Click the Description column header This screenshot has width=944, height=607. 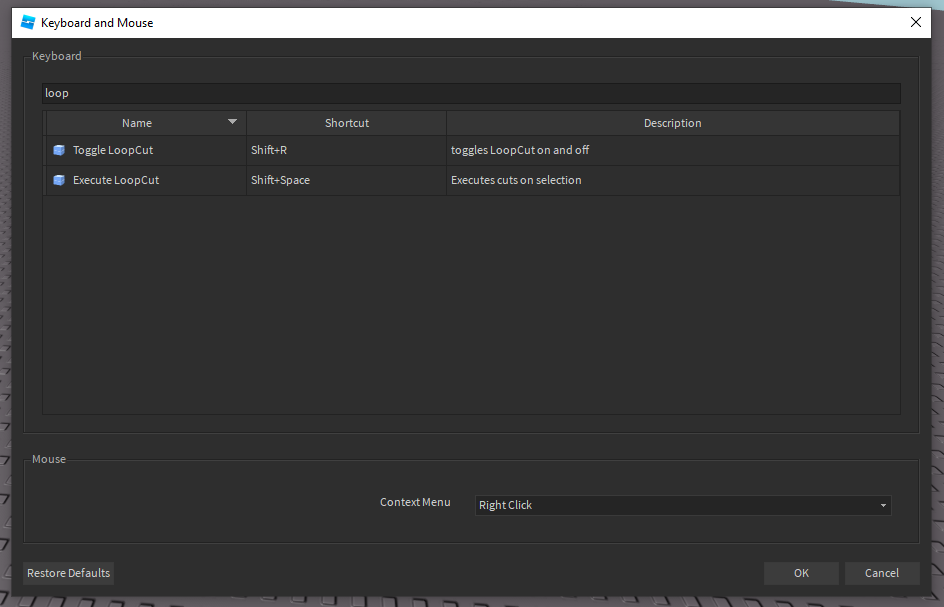(x=672, y=123)
